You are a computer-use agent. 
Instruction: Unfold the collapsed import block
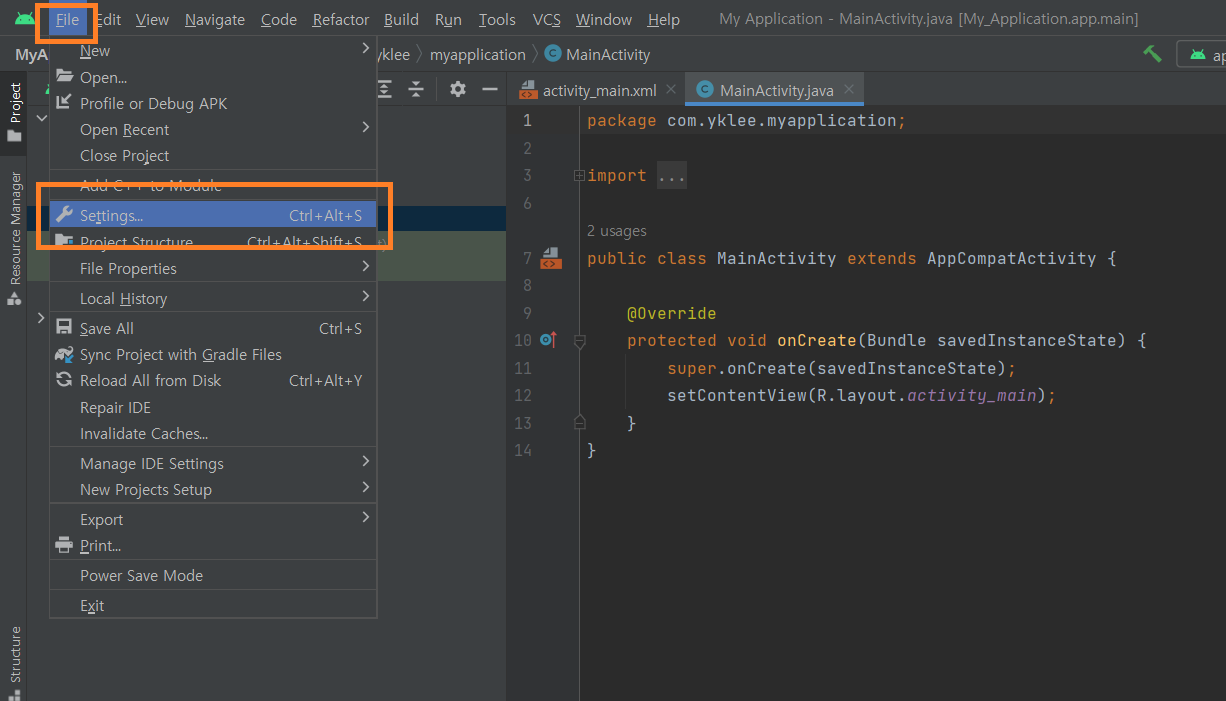click(x=579, y=175)
